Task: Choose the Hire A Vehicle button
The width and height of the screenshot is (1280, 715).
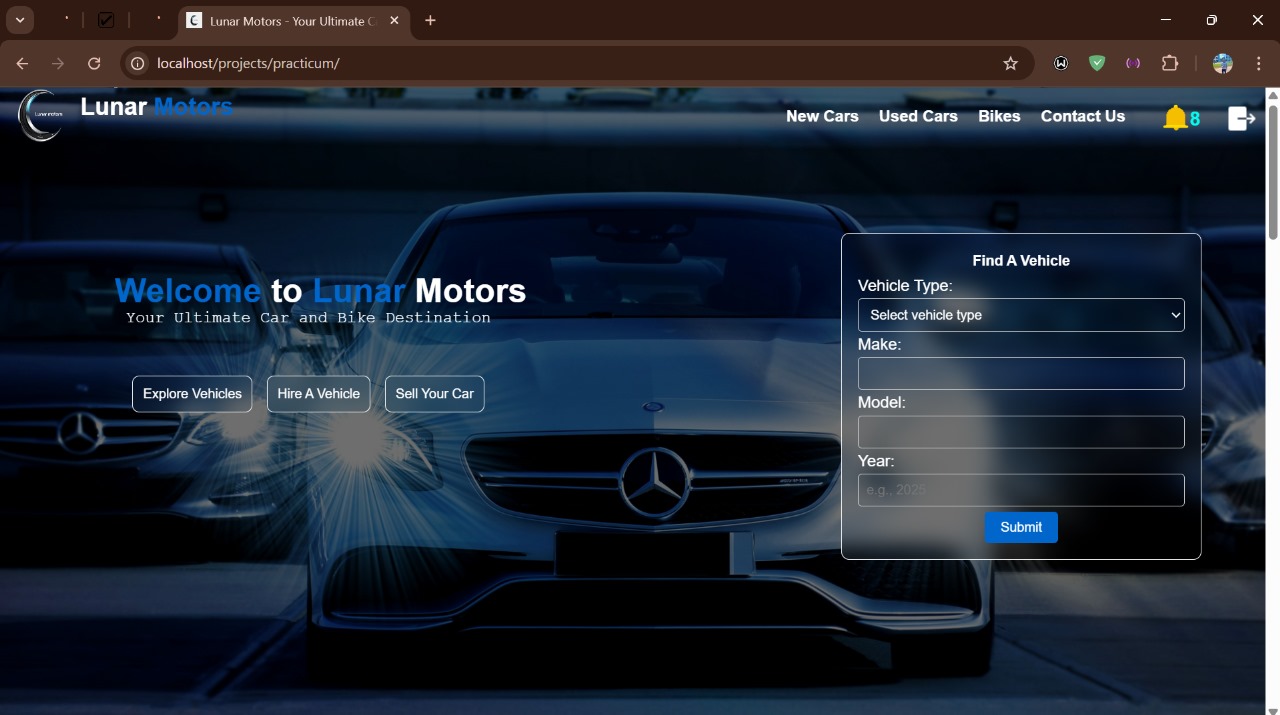Action: (x=318, y=394)
